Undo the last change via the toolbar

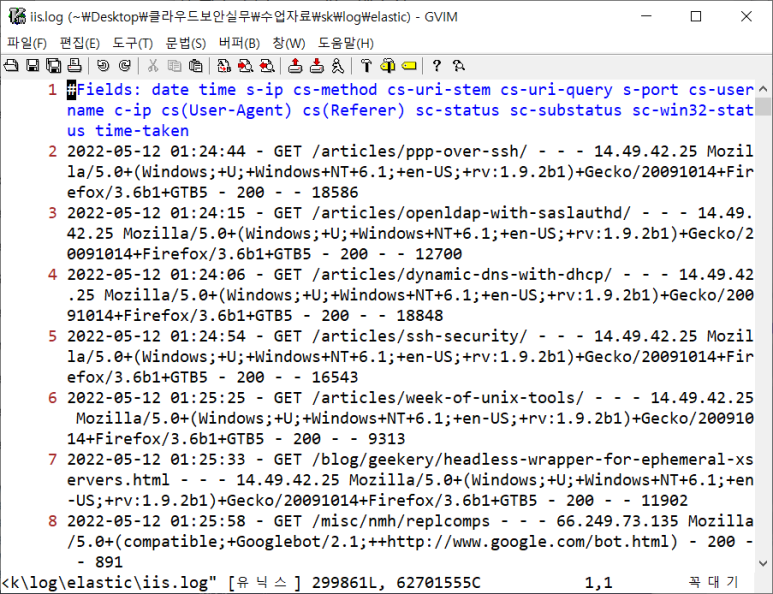pyautogui.click(x=103, y=66)
